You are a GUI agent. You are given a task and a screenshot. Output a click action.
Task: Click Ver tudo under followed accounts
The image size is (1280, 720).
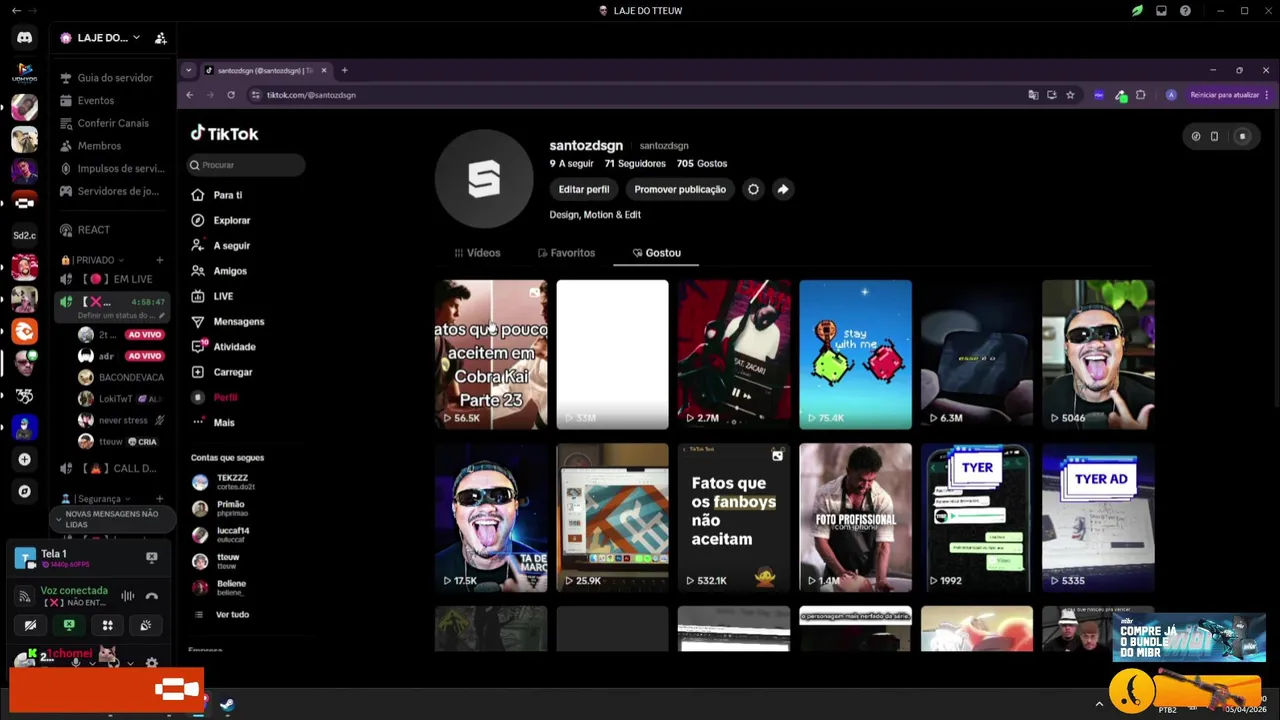pos(232,614)
